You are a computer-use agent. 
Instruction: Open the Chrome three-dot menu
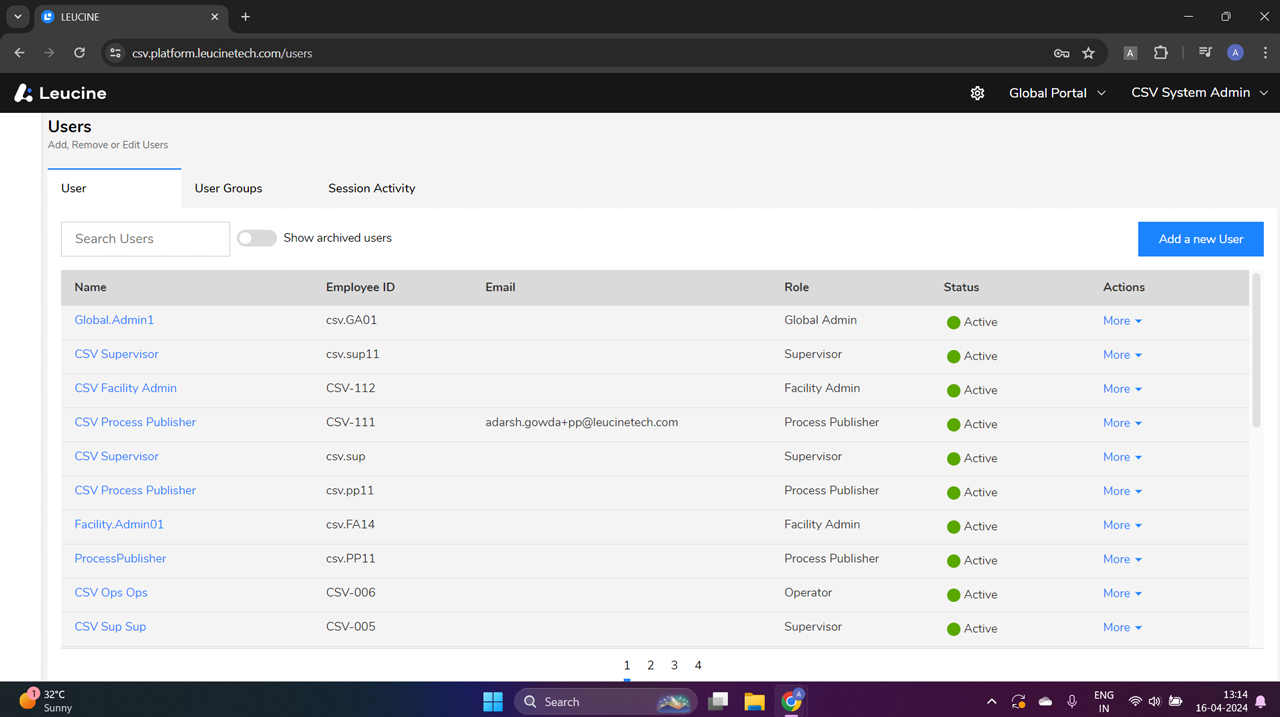[x=1265, y=53]
